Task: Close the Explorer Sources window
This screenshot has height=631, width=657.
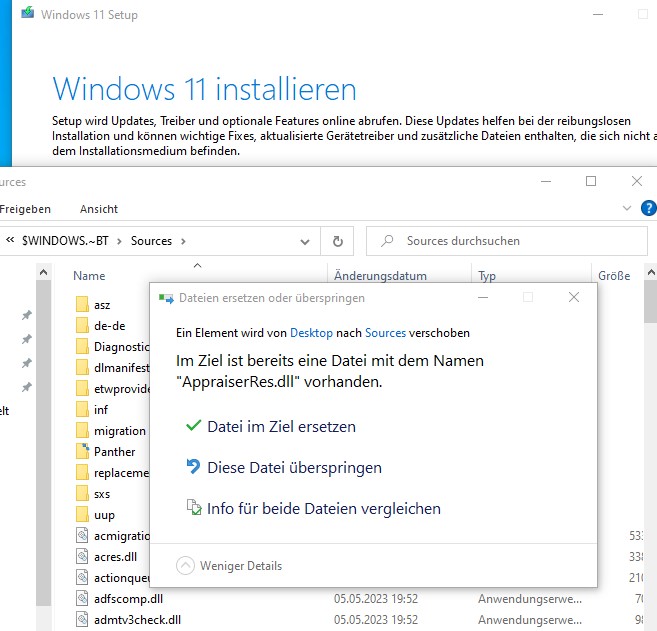Action: [637, 181]
